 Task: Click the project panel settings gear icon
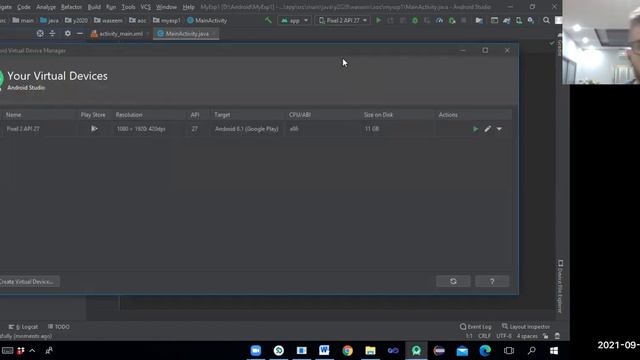pyautogui.click(x=67, y=34)
